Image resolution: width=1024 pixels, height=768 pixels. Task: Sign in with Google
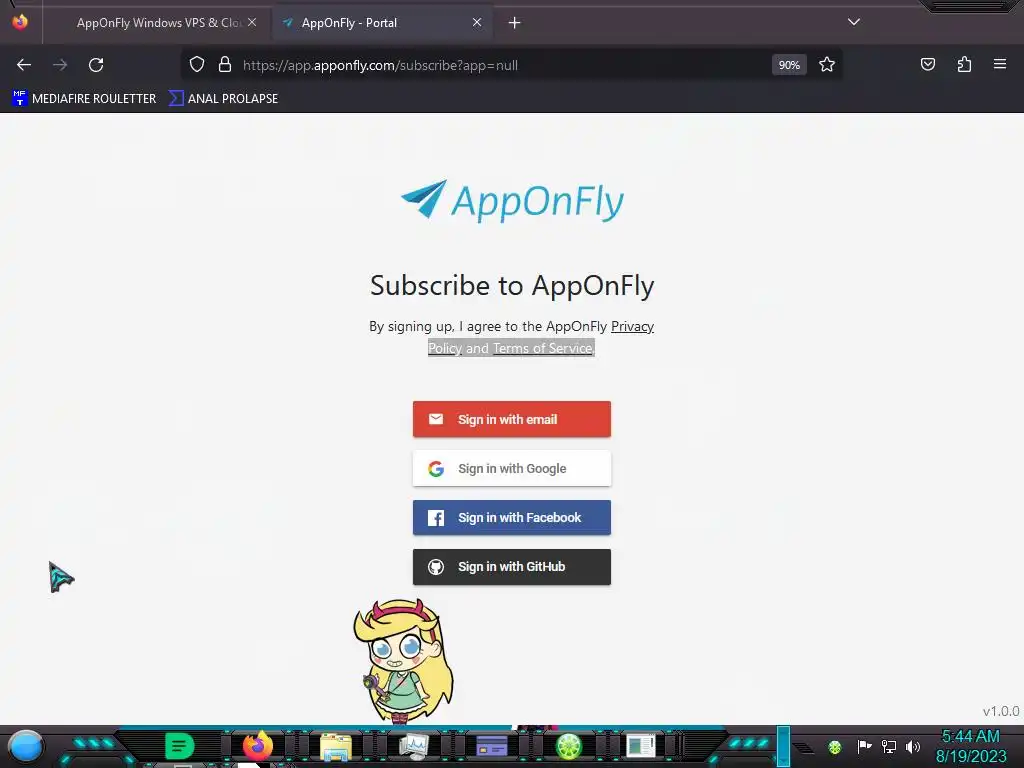(511, 468)
